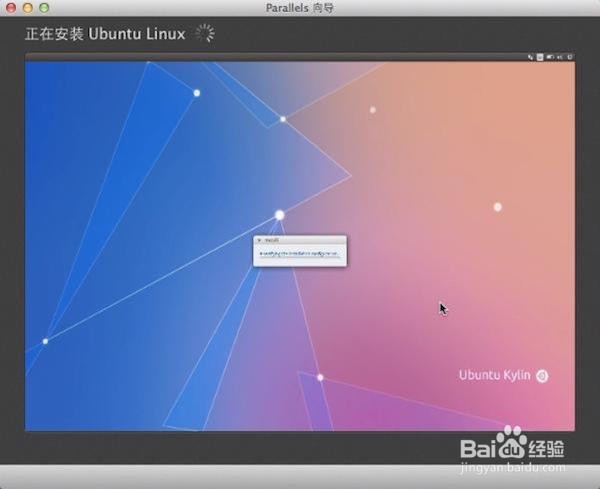Click the installer dialog's window menu arrow
This screenshot has height=489, width=600.
[x=259, y=240]
